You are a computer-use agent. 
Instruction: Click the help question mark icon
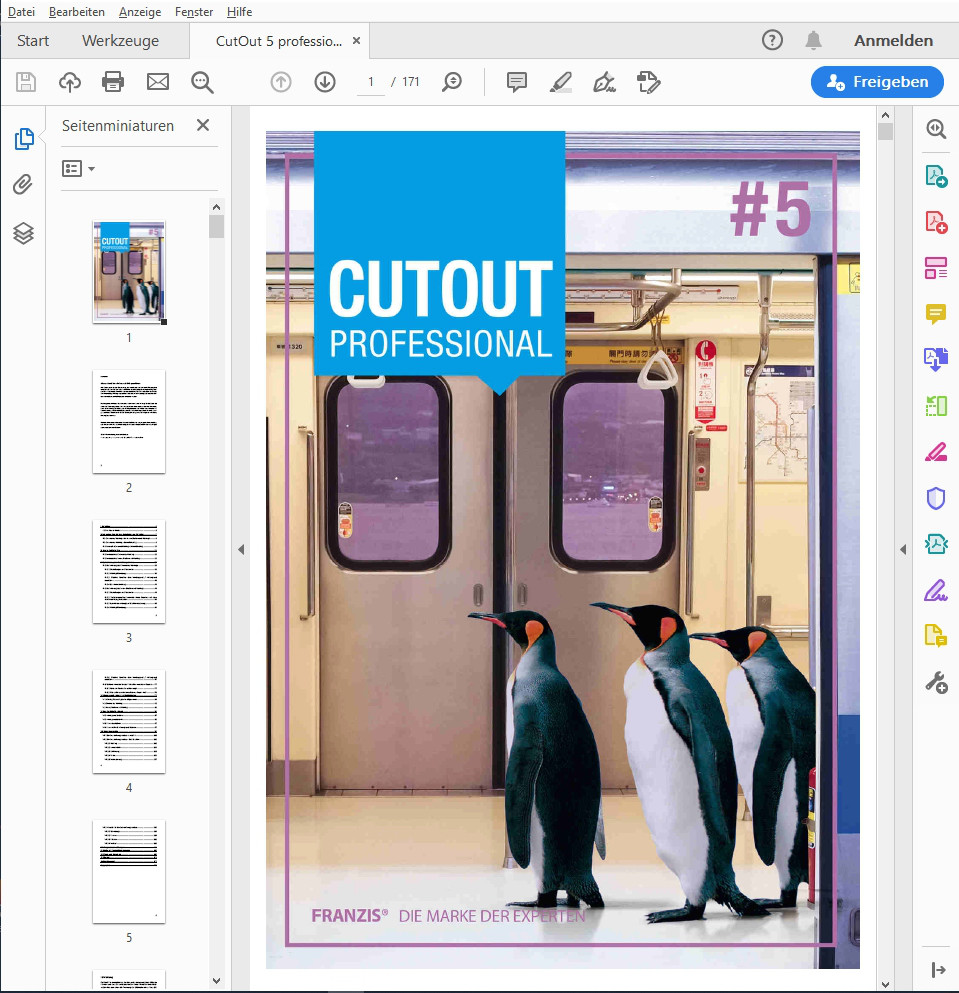click(x=772, y=41)
